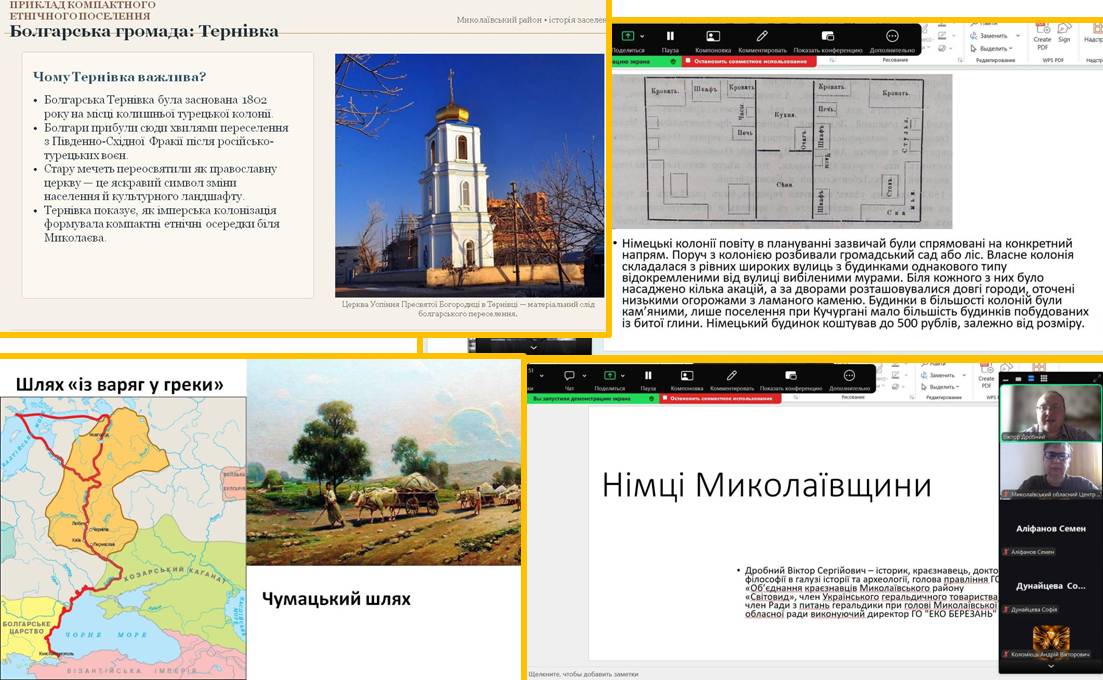Viewport: 1103px width, 680px height.
Task: Select the Комментировать pencil in the upper Zoom toolbar
Action: 762,36
